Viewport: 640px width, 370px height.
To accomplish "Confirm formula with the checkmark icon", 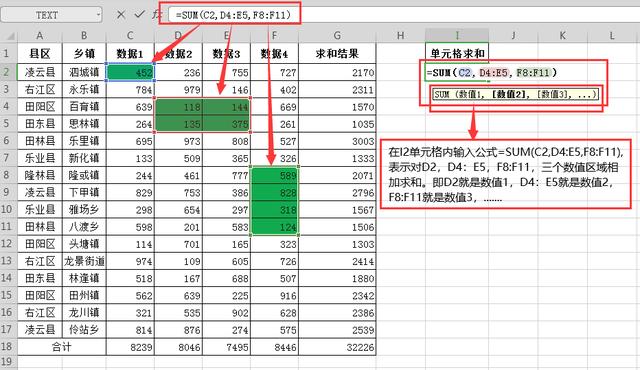I will pyautogui.click(x=139, y=14).
